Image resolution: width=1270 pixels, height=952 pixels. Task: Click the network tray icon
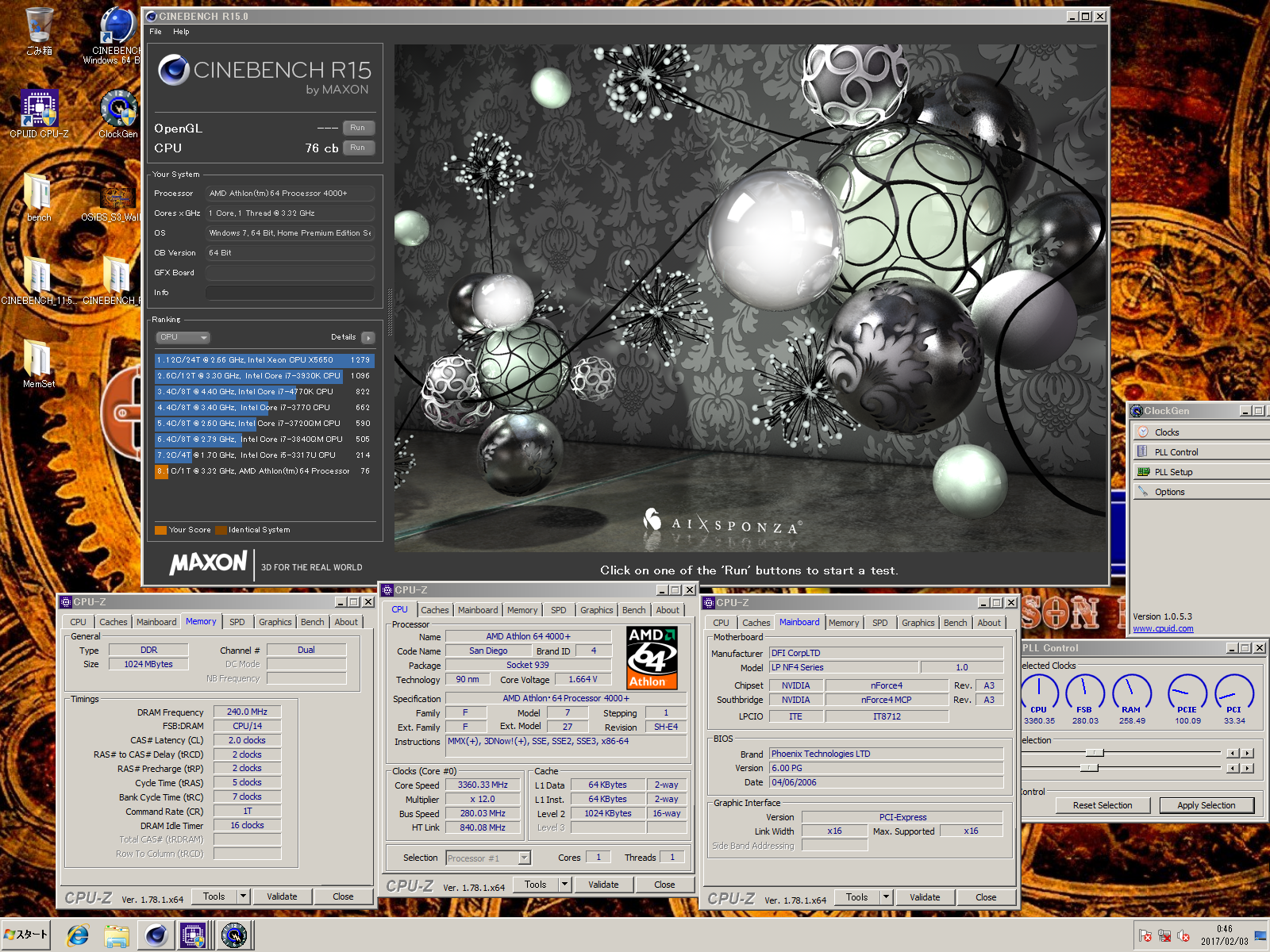[x=1164, y=936]
